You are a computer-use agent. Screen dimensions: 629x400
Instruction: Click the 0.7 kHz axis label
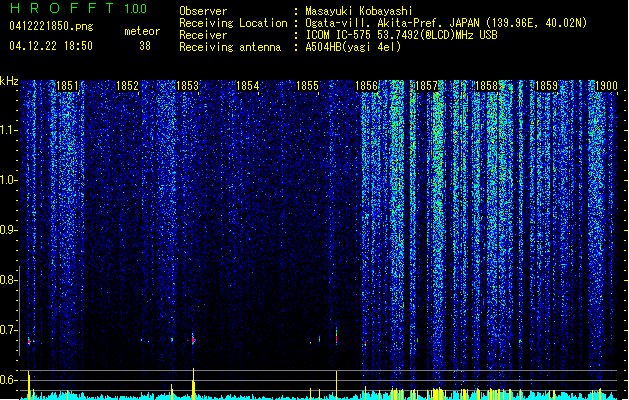pyautogui.click(x=9, y=330)
